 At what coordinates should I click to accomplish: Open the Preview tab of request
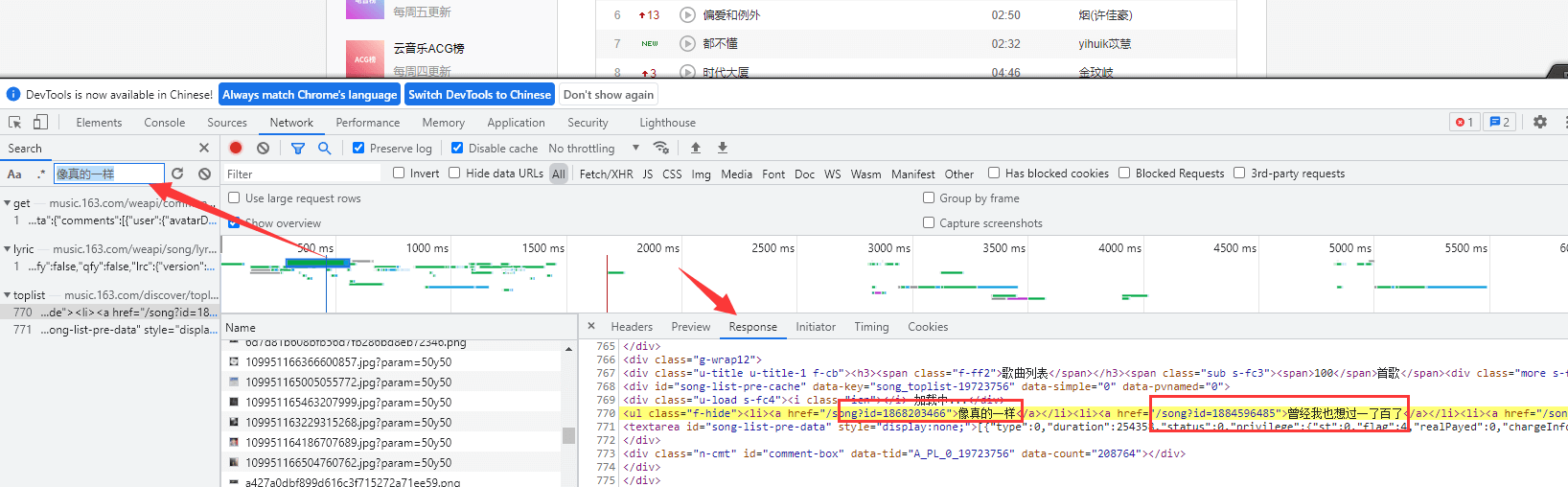click(x=690, y=327)
